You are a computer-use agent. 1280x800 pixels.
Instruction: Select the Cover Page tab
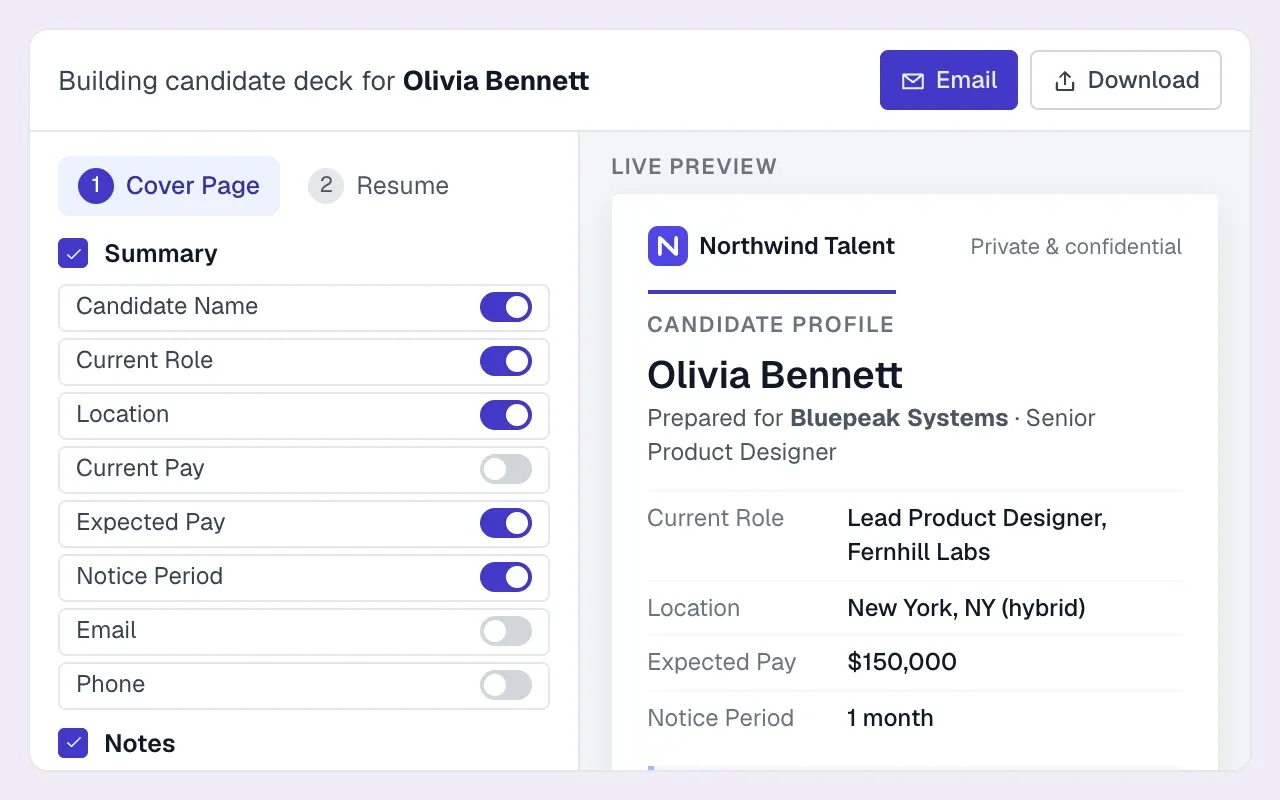click(169, 186)
